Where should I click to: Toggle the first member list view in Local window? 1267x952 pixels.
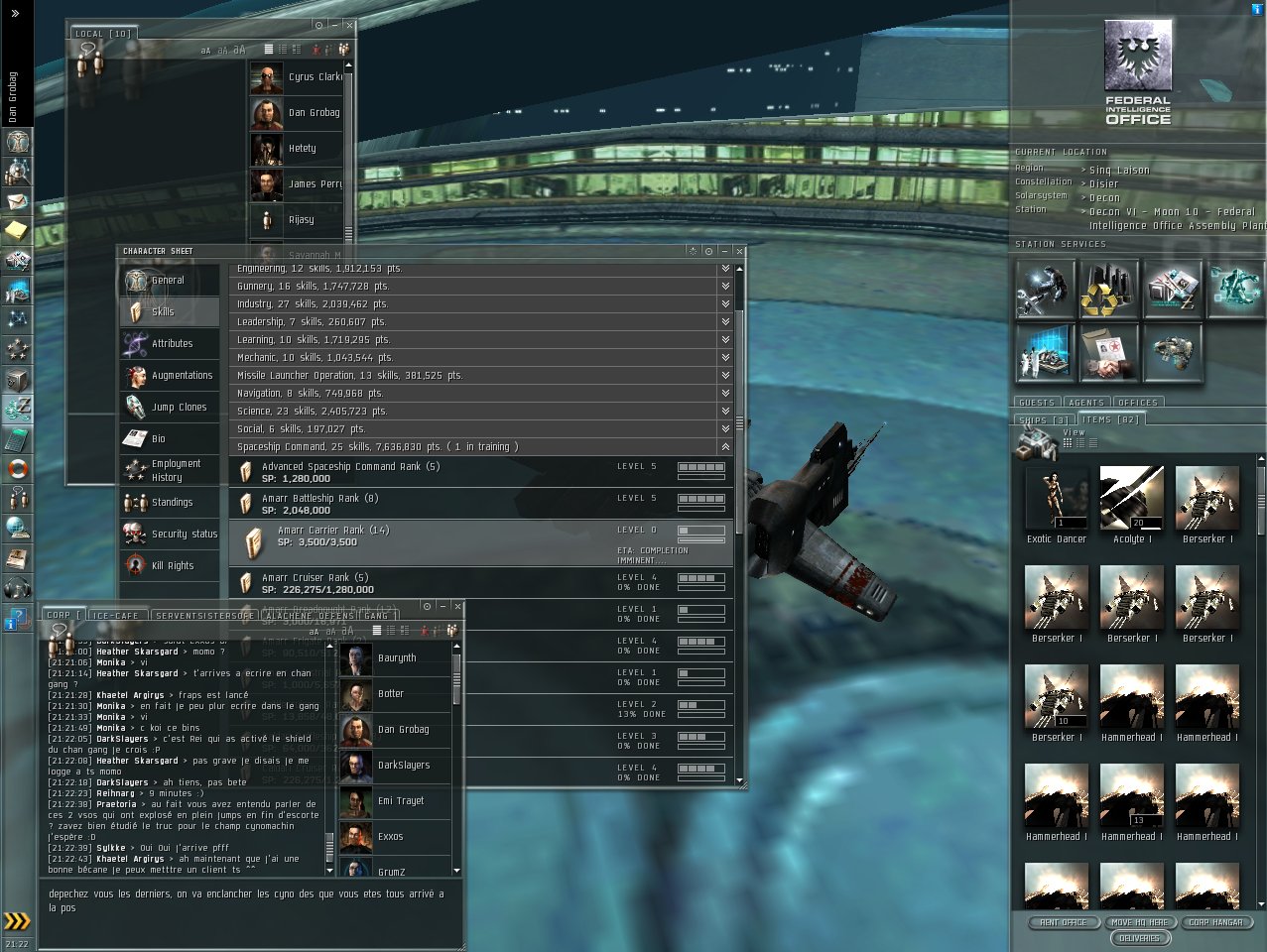point(268,50)
